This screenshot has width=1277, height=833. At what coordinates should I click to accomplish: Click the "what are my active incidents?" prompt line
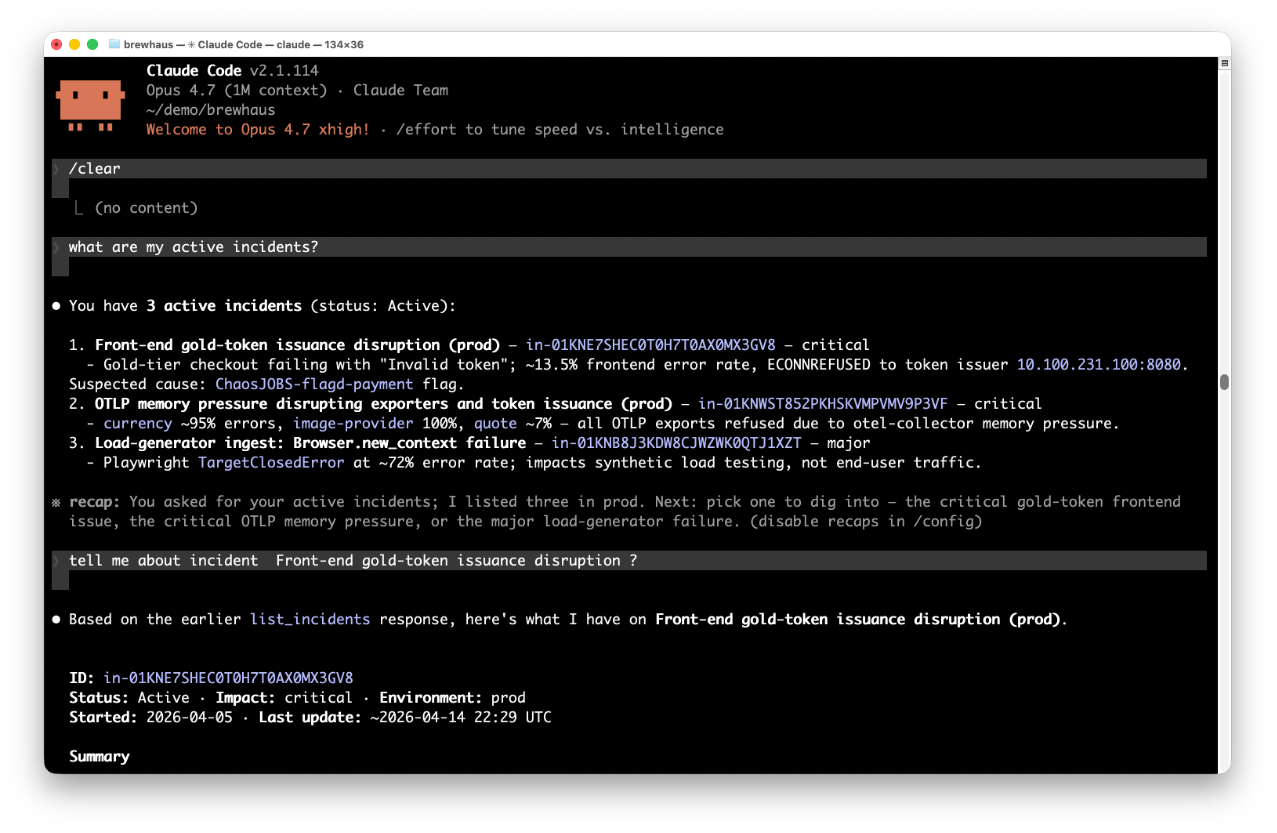(x=193, y=247)
